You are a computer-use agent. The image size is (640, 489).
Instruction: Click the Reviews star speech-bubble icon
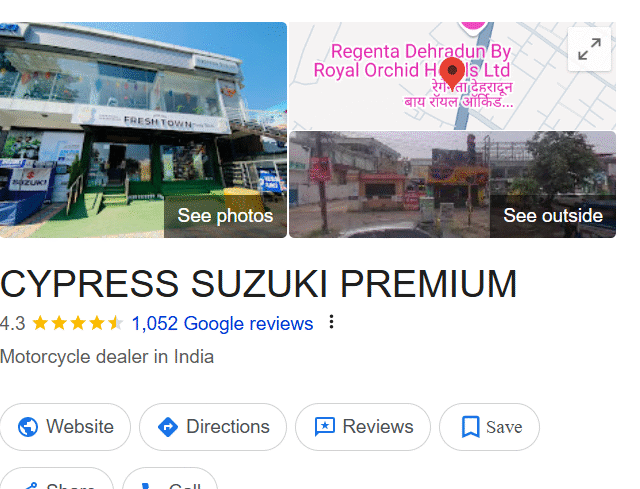pyautogui.click(x=324, y=427)
